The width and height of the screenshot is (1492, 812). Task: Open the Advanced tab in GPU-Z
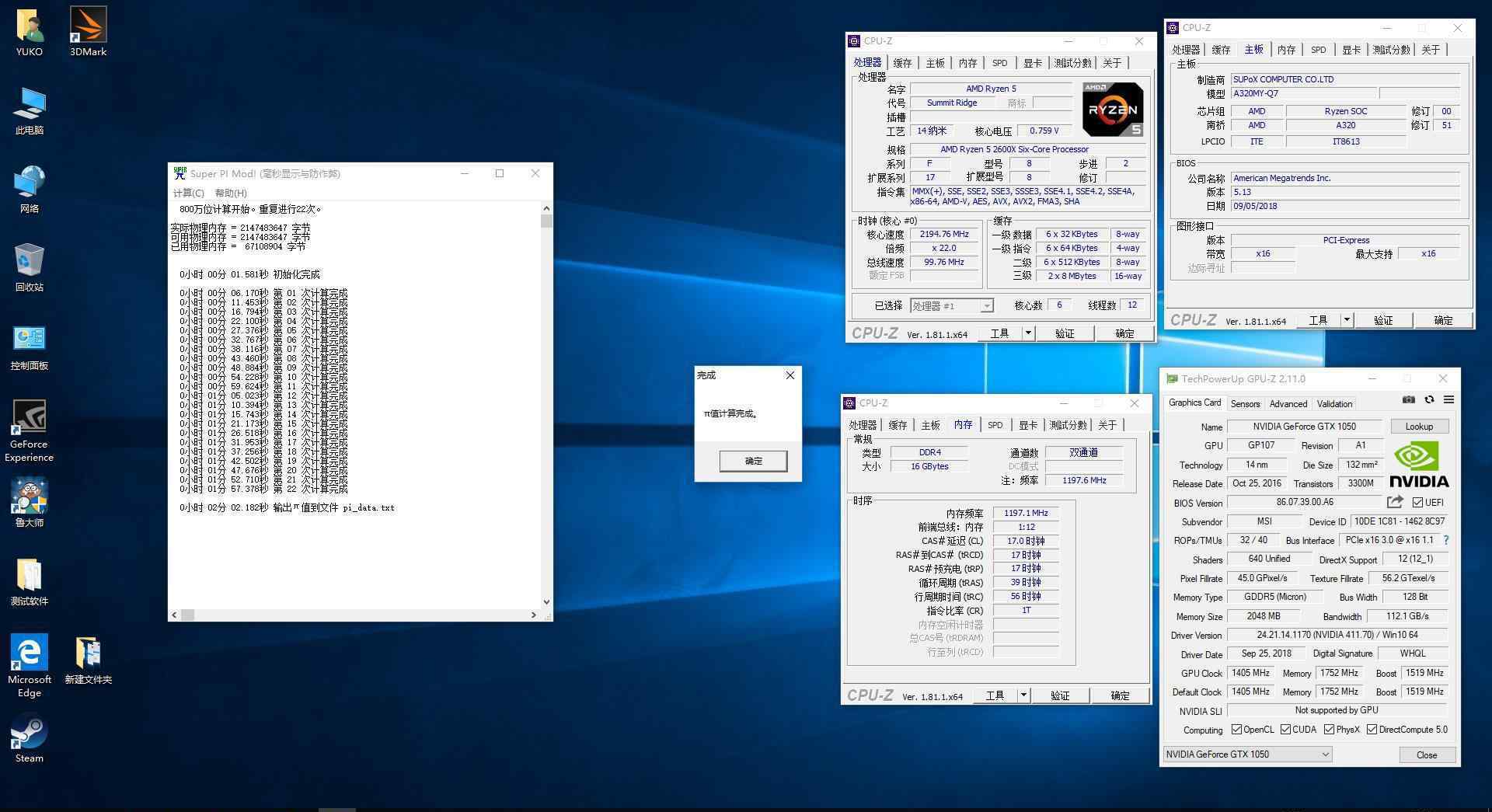coord(1288,404)
